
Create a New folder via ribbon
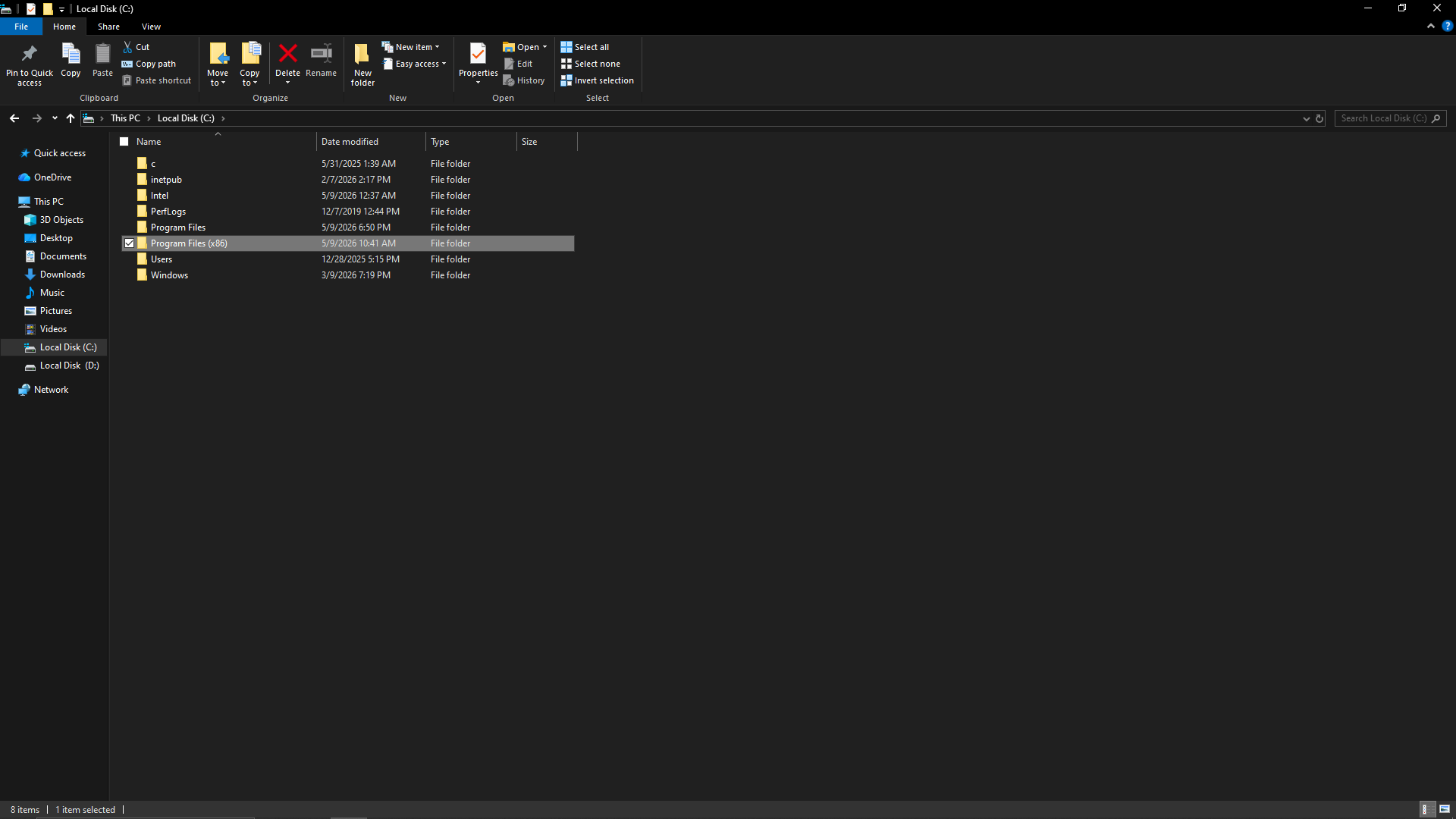pos(362,64)
